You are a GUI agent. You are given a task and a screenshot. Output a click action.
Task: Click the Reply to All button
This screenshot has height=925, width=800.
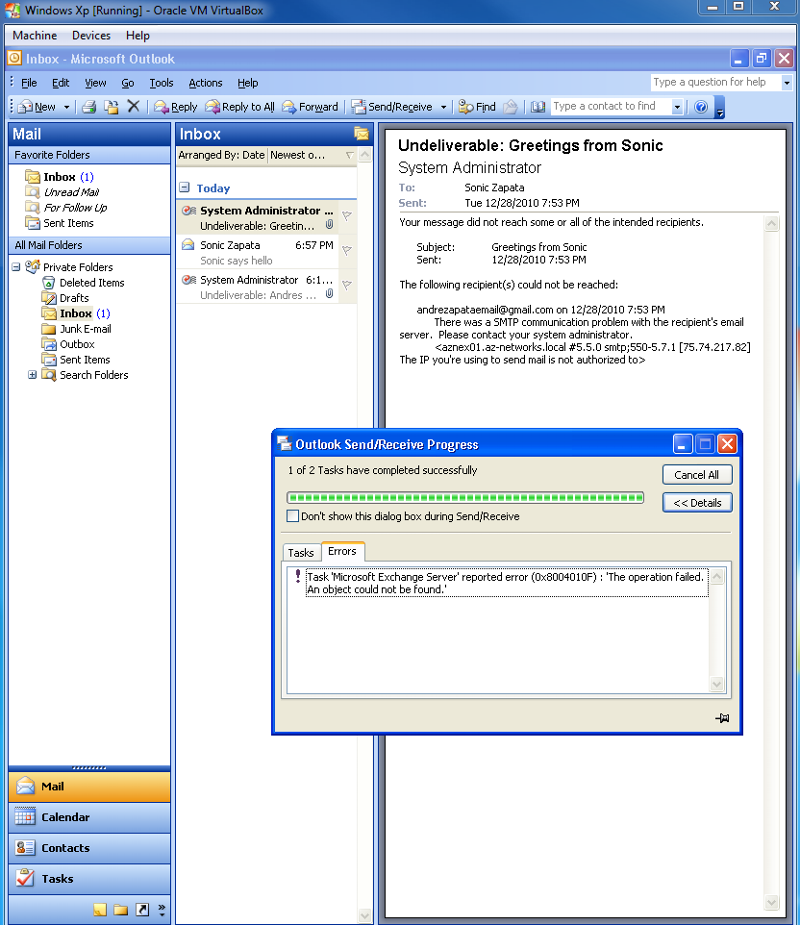[240, 107]
